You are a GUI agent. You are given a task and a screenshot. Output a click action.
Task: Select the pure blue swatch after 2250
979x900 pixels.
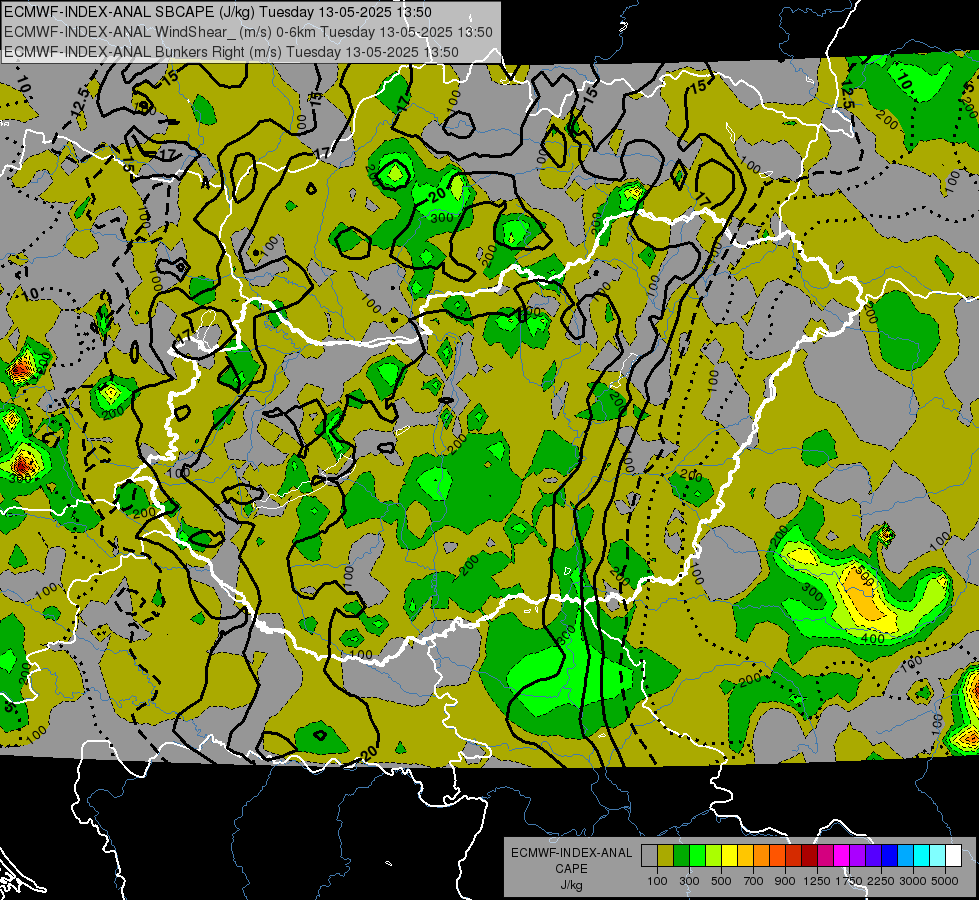pyautogui.click(x=890, y=855)
